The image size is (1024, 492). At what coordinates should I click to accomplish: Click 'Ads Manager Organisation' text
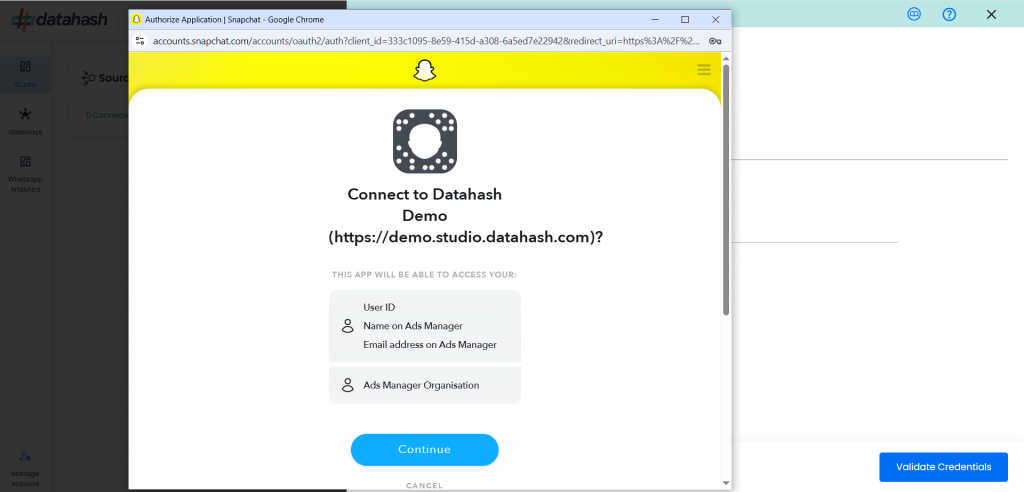(x=421, y=385)
